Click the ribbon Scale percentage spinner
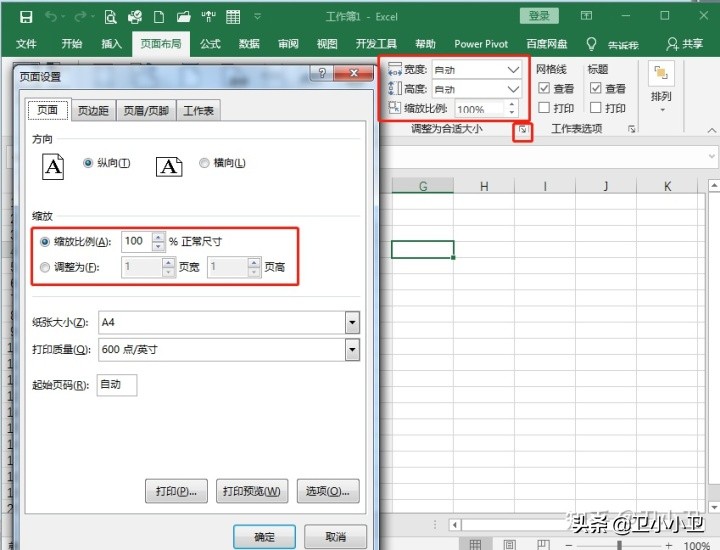This screenshot has height=550, width=720. pyautogui.click(x=512, y=108)
